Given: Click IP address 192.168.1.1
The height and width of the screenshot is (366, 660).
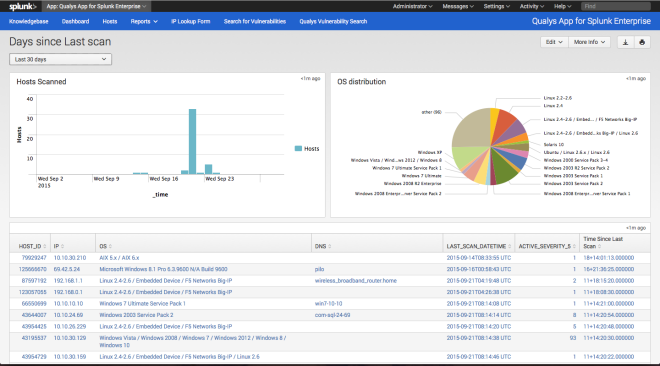Looking at the screenshot, I should tap(68, 281).
